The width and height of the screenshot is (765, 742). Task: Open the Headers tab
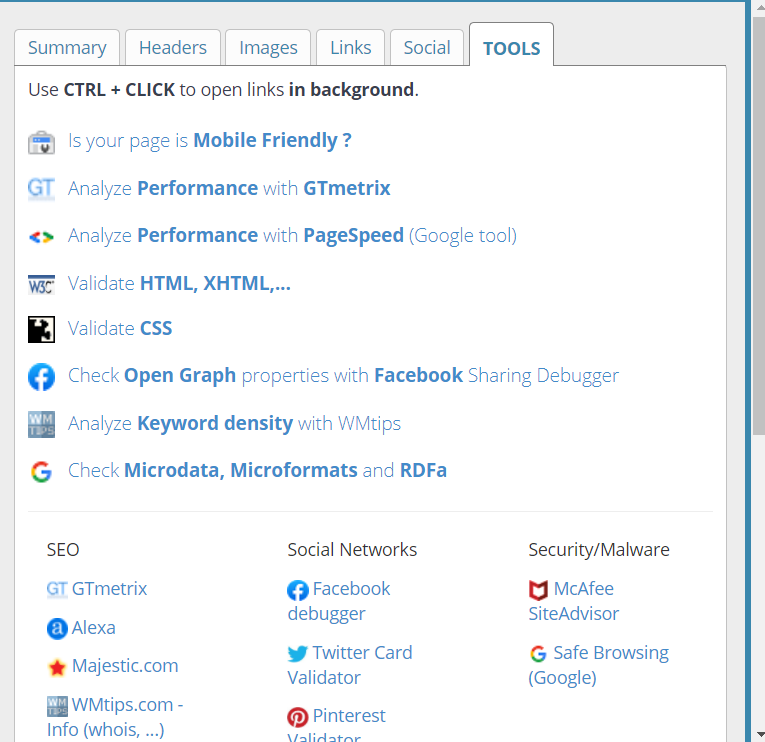[x=173, y=47]
